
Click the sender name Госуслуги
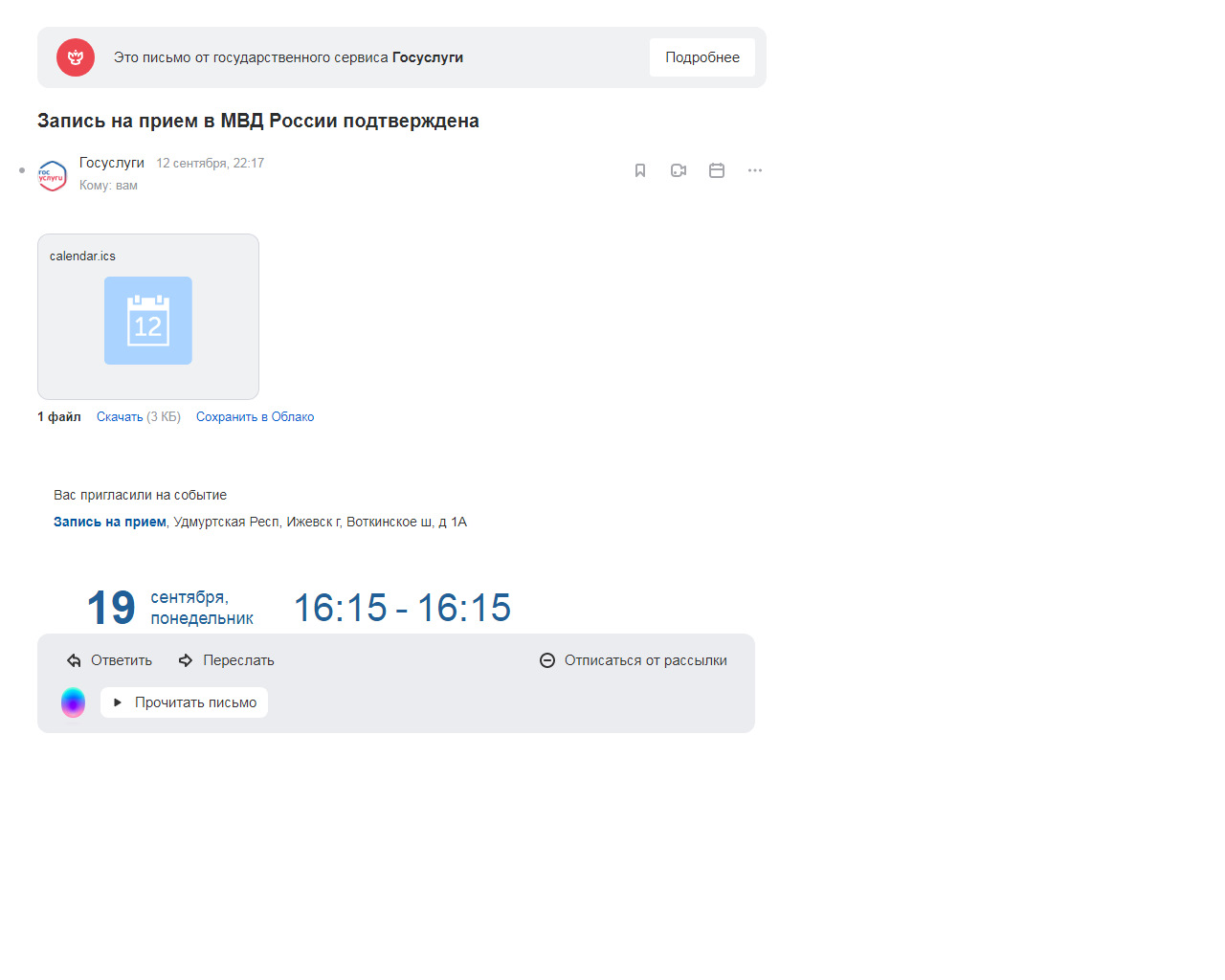click(112, 163)
